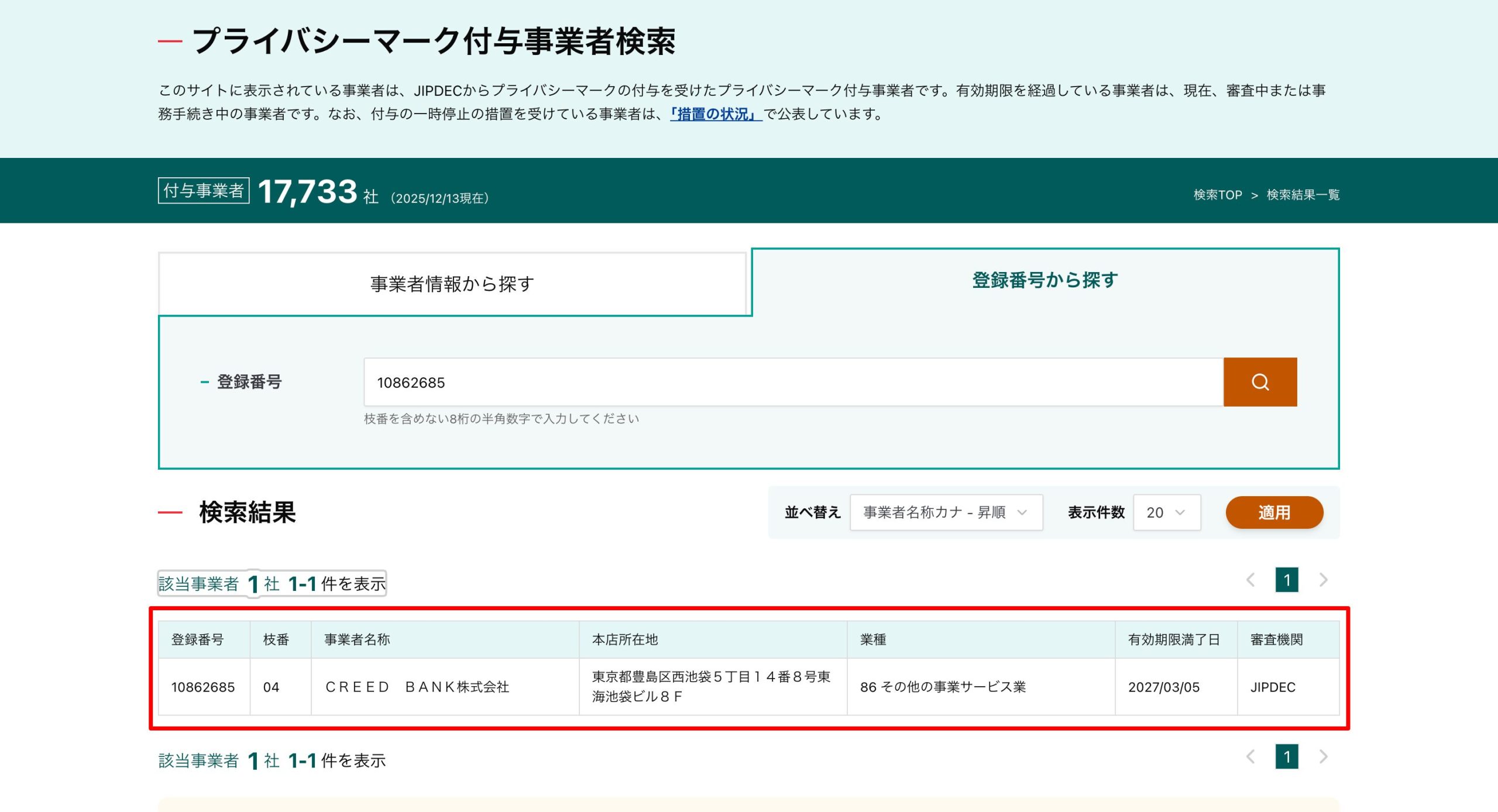This screenshot has height=812, width=1498.
Task: Click the 枝番を含めない8桁 hint text
Action: tap(501, 419)
